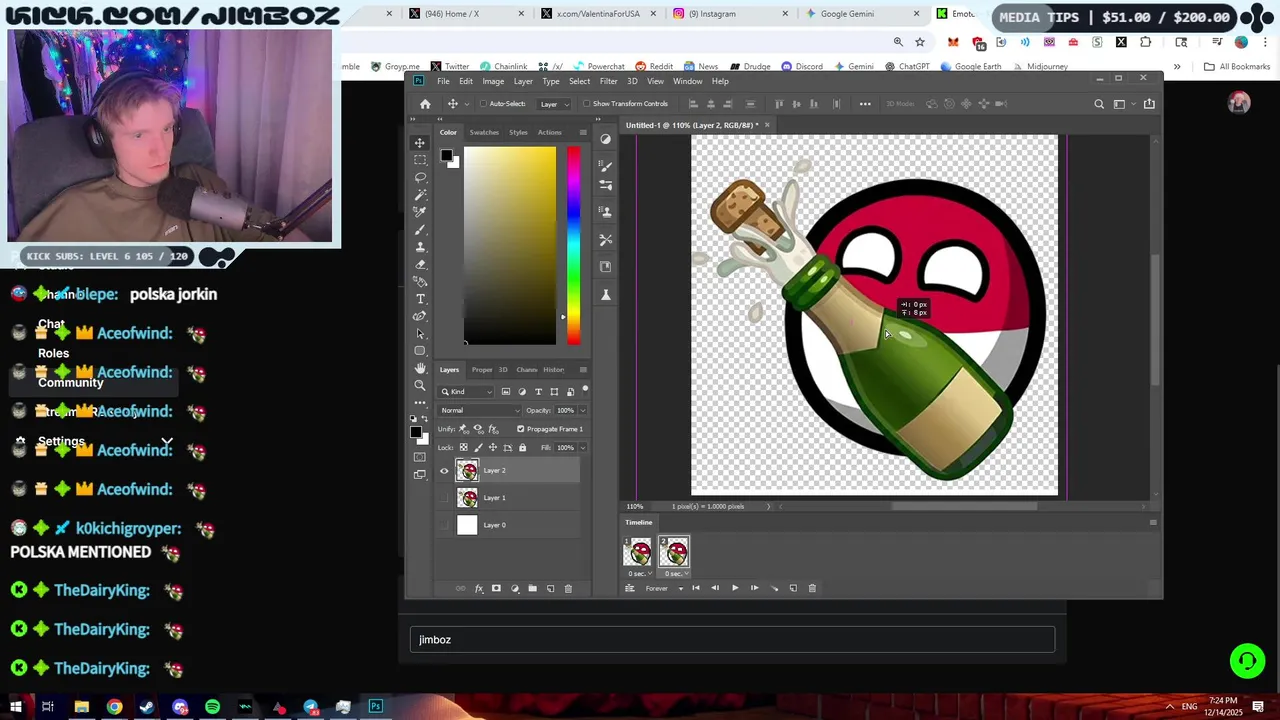
Task: Click the foreground color swatch in Color panel
Action: pos(446,155)
